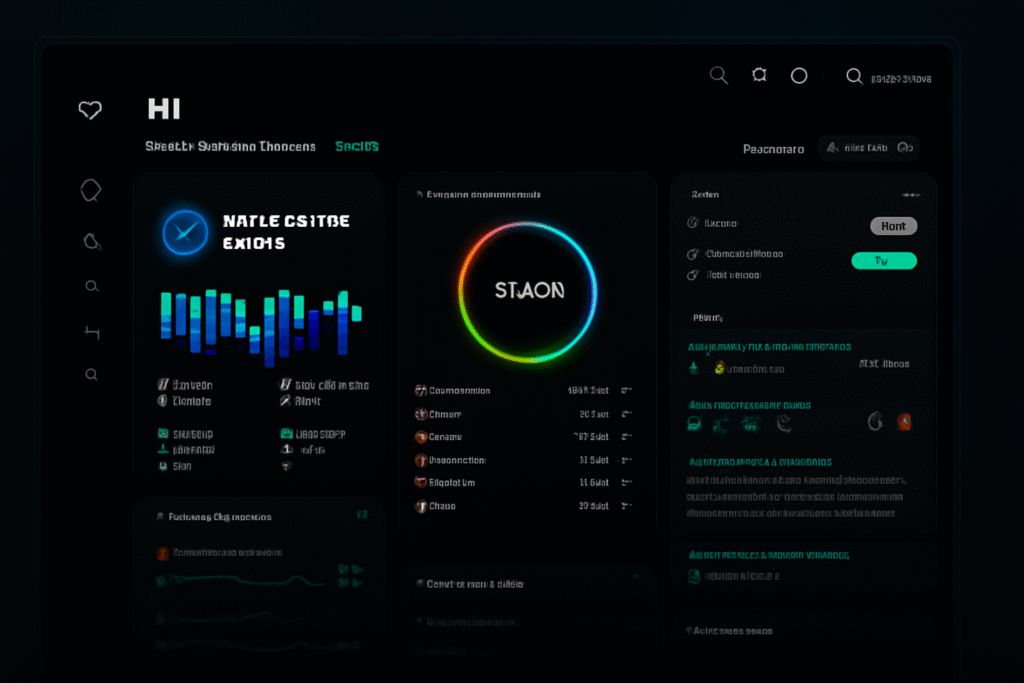This screenshot has width=1024, height=683.
Task: Open the right panel's top-right options menu
Action: [910, 195]
